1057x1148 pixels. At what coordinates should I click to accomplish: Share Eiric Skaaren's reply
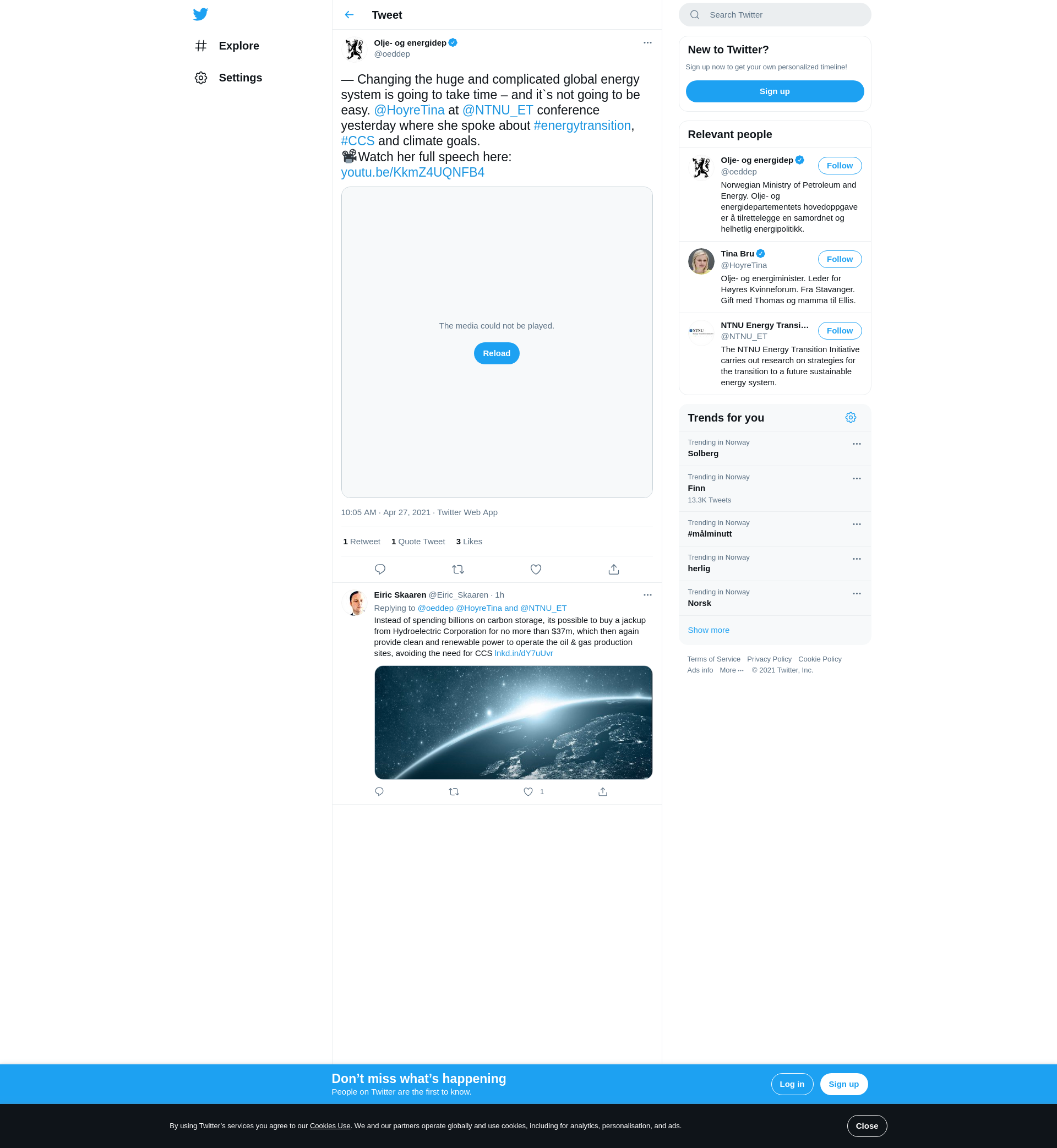pyautogui.click(x=602, y=792)
